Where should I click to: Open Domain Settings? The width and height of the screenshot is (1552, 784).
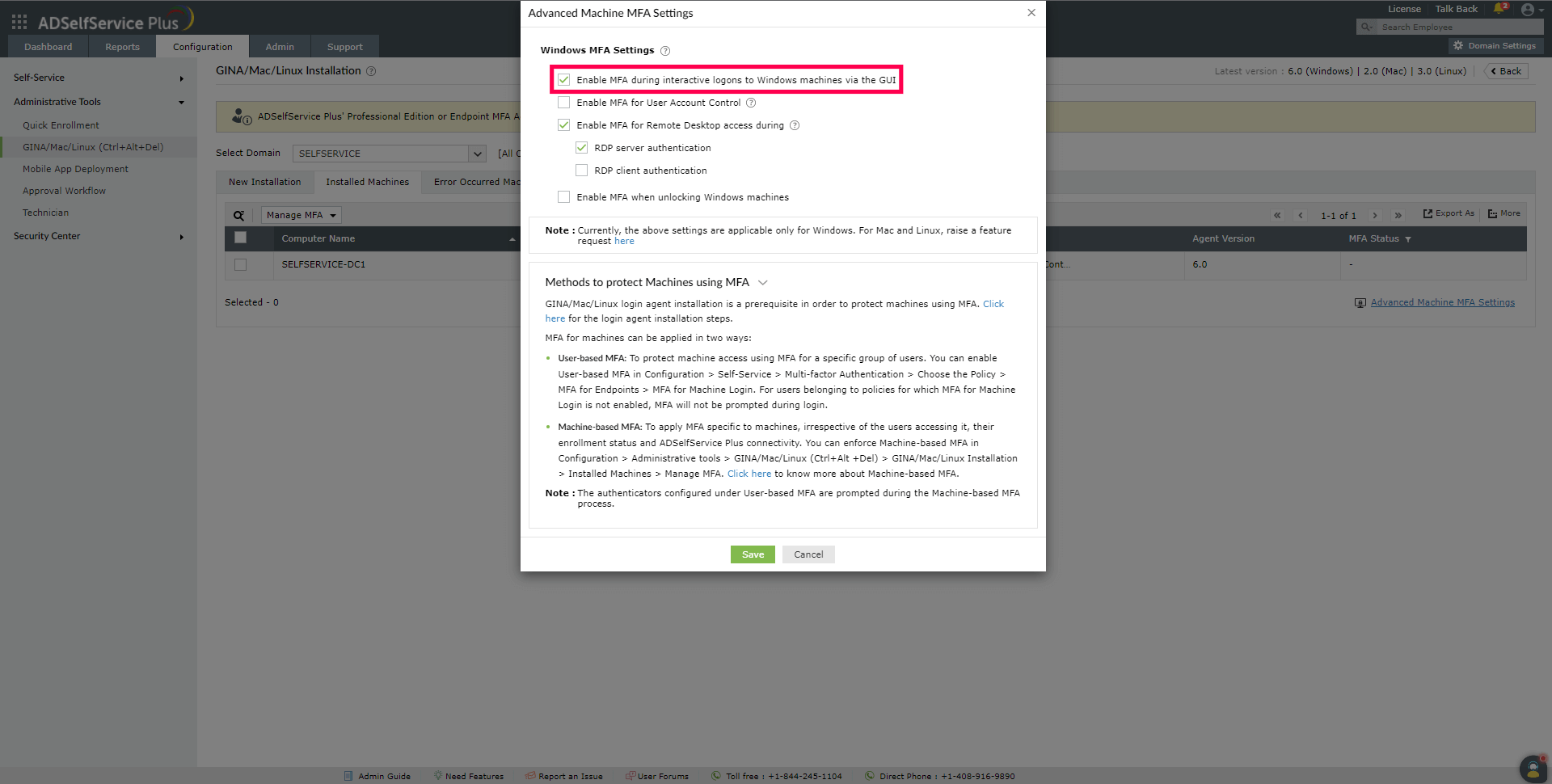tap(1495, 46)
